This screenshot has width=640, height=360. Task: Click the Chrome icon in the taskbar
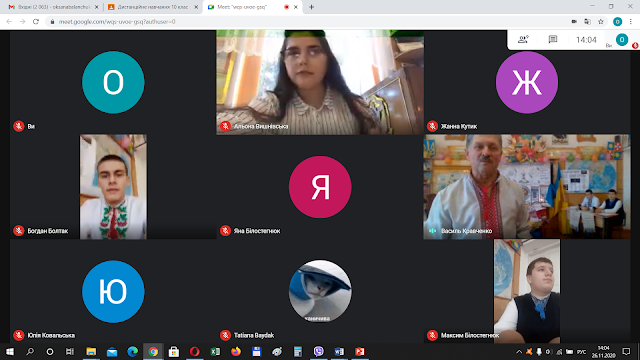(x=153, y=351)
